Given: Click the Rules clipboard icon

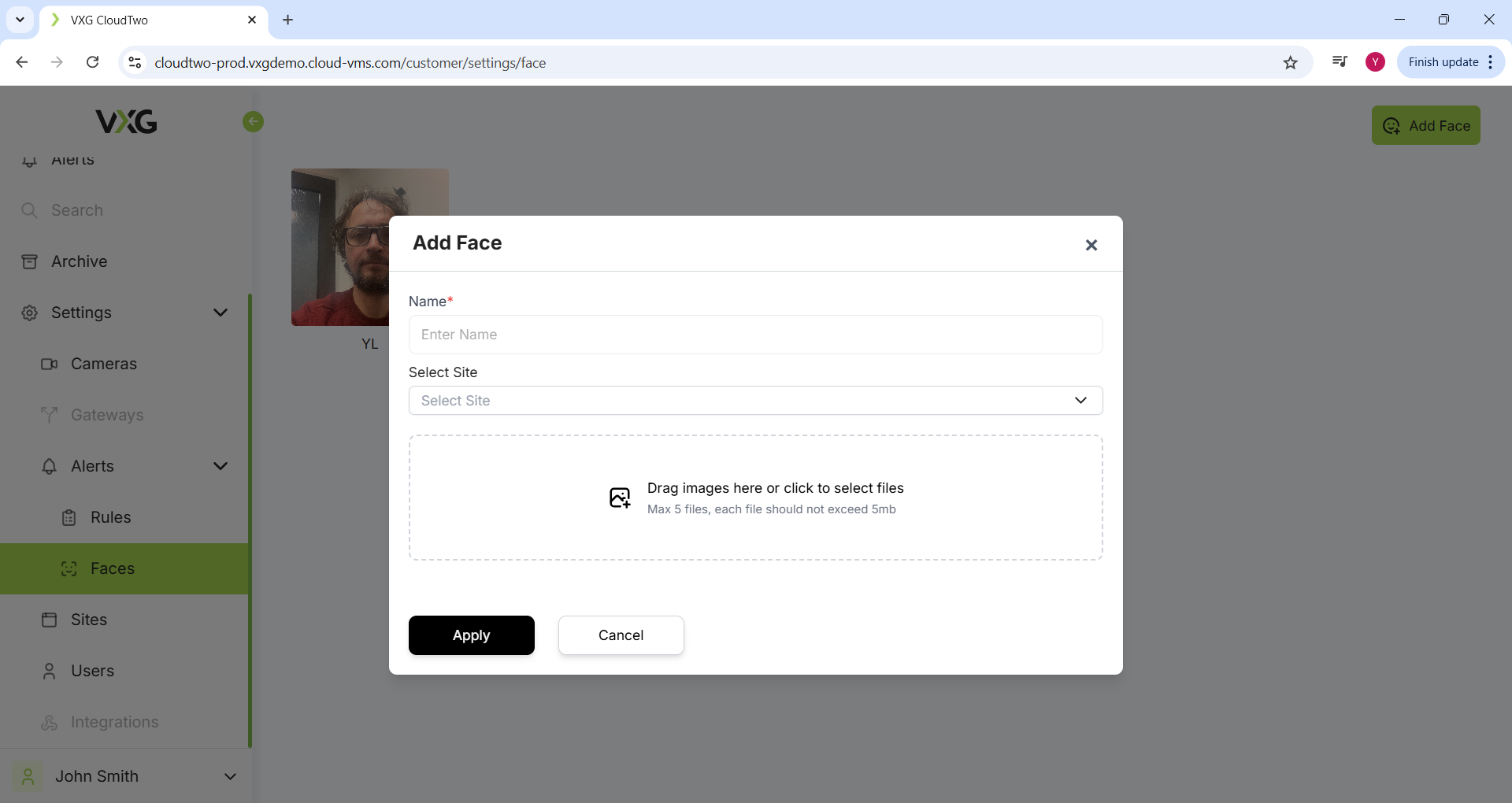Looking at the screenshot, I should [69, 517].
